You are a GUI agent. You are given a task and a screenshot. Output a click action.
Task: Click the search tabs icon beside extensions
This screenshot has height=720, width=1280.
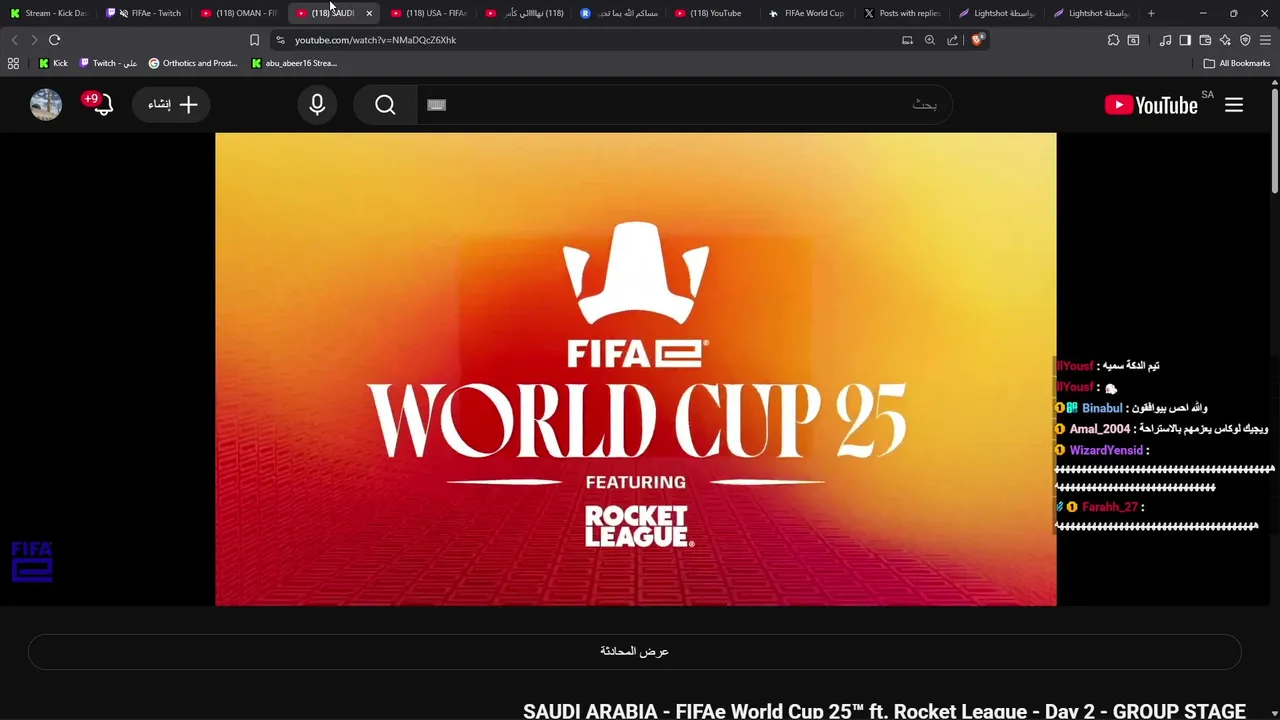tap(1133, 40)
